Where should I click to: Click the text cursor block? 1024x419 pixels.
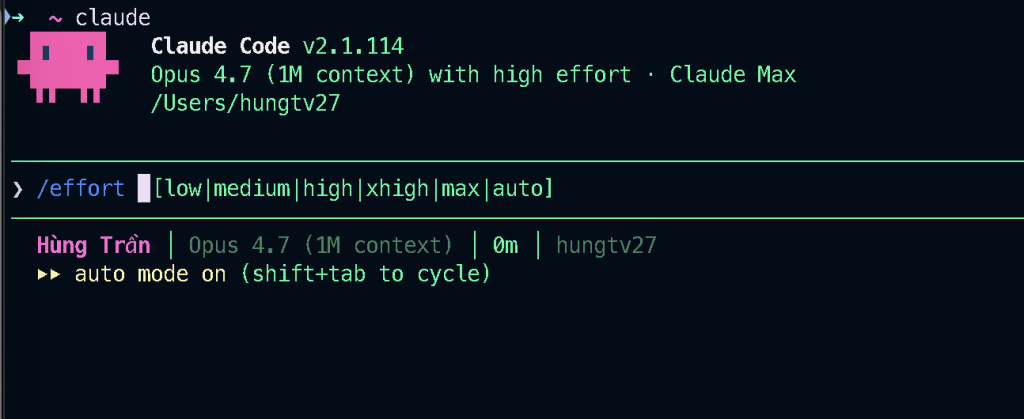[144, 188]
